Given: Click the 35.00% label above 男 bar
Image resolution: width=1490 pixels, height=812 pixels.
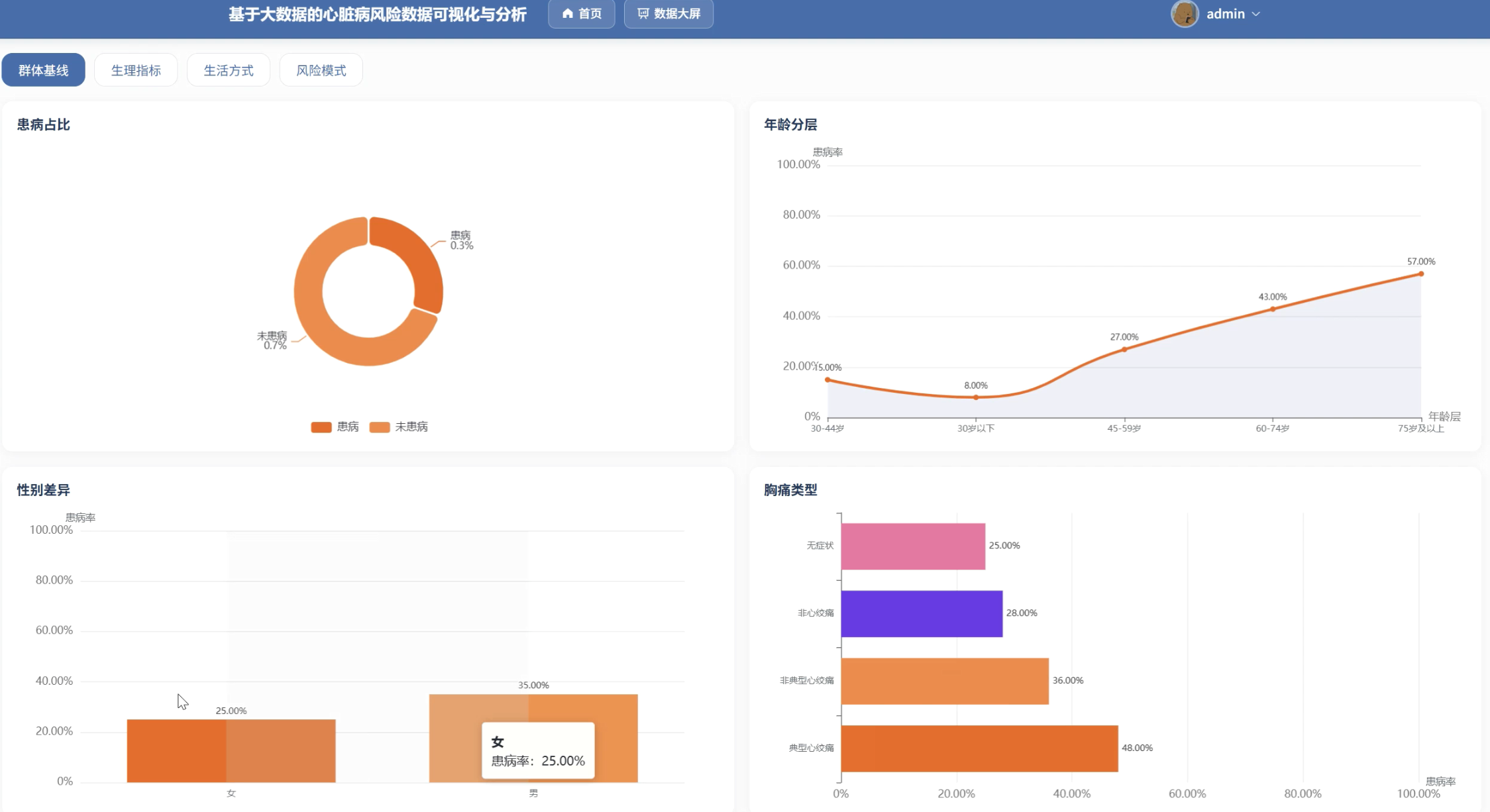Looking at the screenshot, I should [533, 685].
